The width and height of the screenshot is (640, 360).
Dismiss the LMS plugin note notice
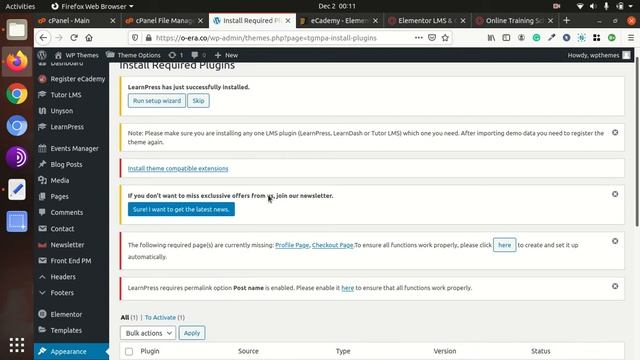pos(615,133)
